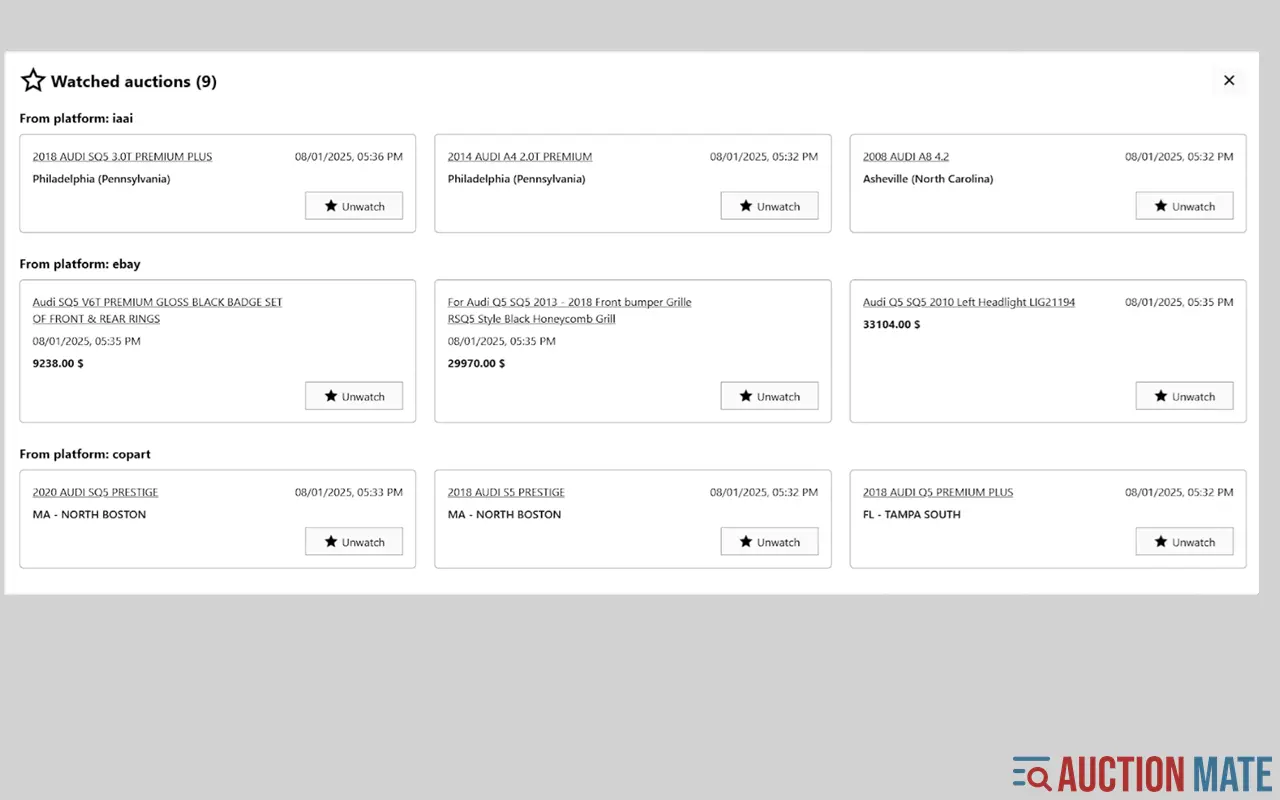Viewport: 1280px width, 800px height.
Task: Open the Audi SQ5 V6T badge set listing
Action: point(156,301)
